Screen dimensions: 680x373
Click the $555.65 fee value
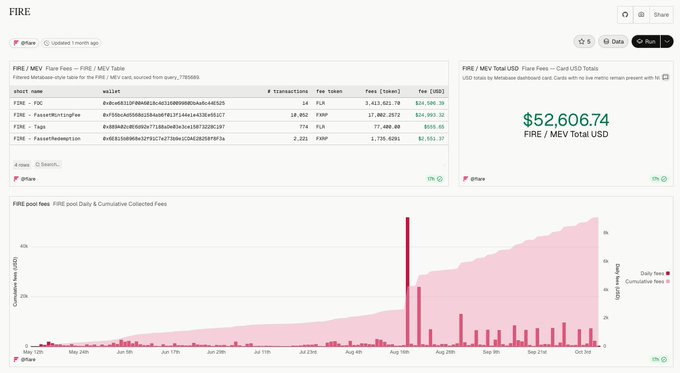point(434,127)
